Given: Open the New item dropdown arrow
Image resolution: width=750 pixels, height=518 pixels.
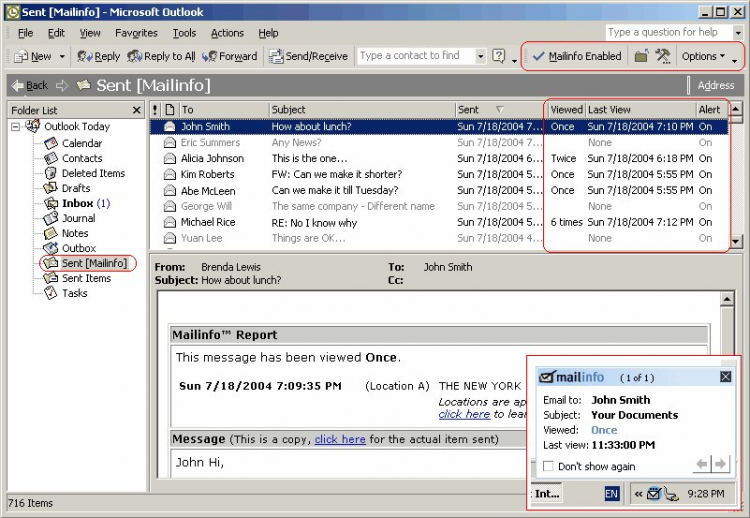Looking at the screenshot, I should 62,56.
